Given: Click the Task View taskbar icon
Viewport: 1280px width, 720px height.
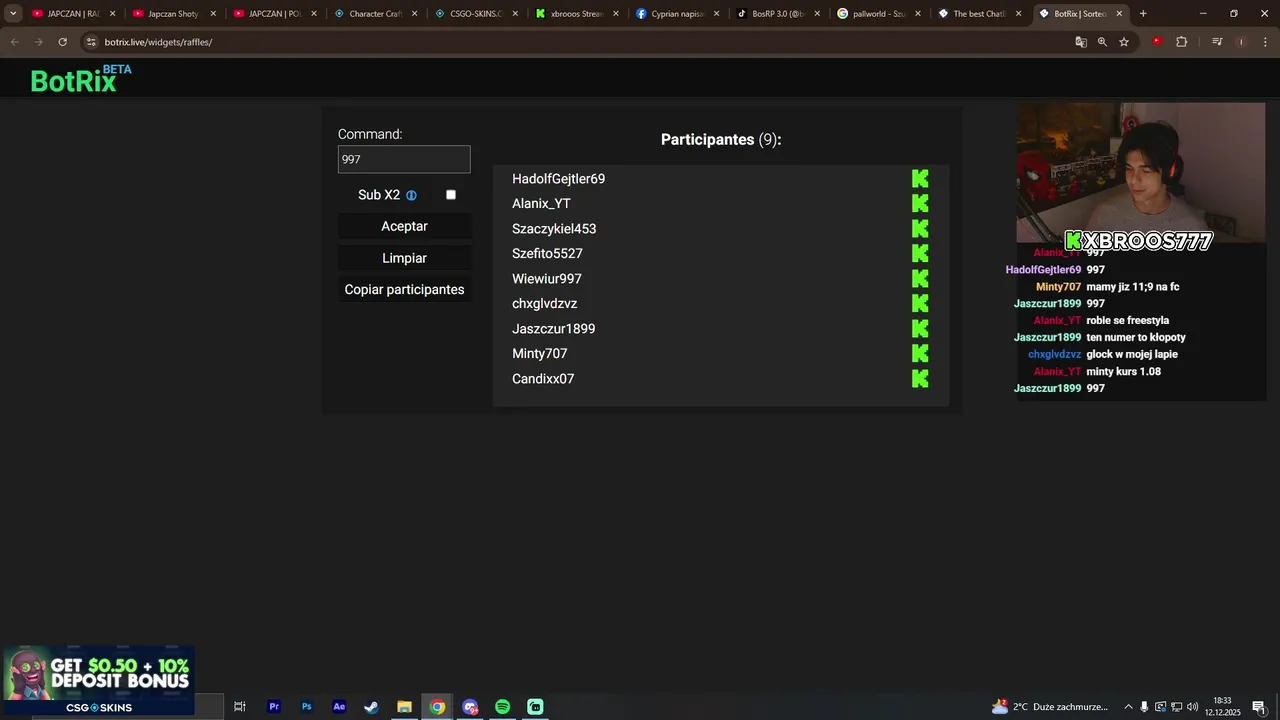Looking at the screenshot, I should (x=240, y=707).
